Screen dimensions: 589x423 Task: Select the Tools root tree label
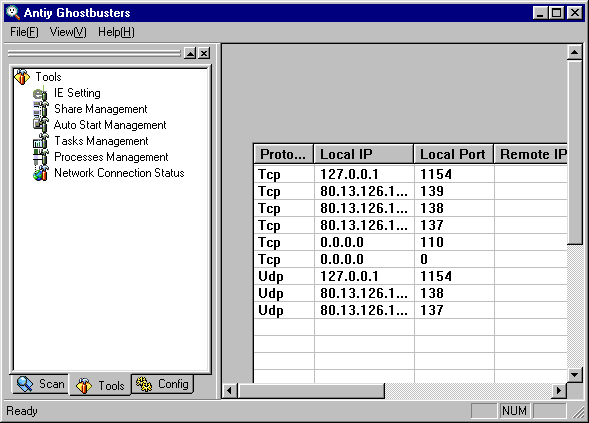(x=48, y=77)
